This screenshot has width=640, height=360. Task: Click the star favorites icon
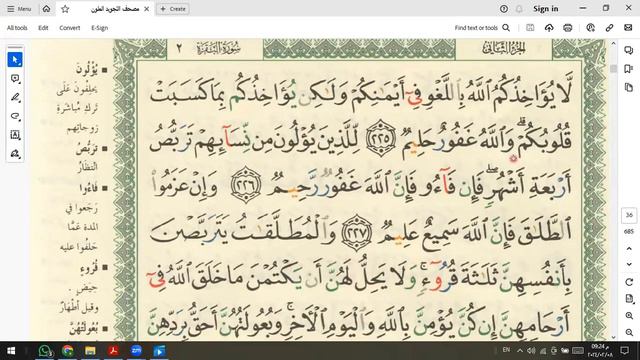click(x=65, y=9)
